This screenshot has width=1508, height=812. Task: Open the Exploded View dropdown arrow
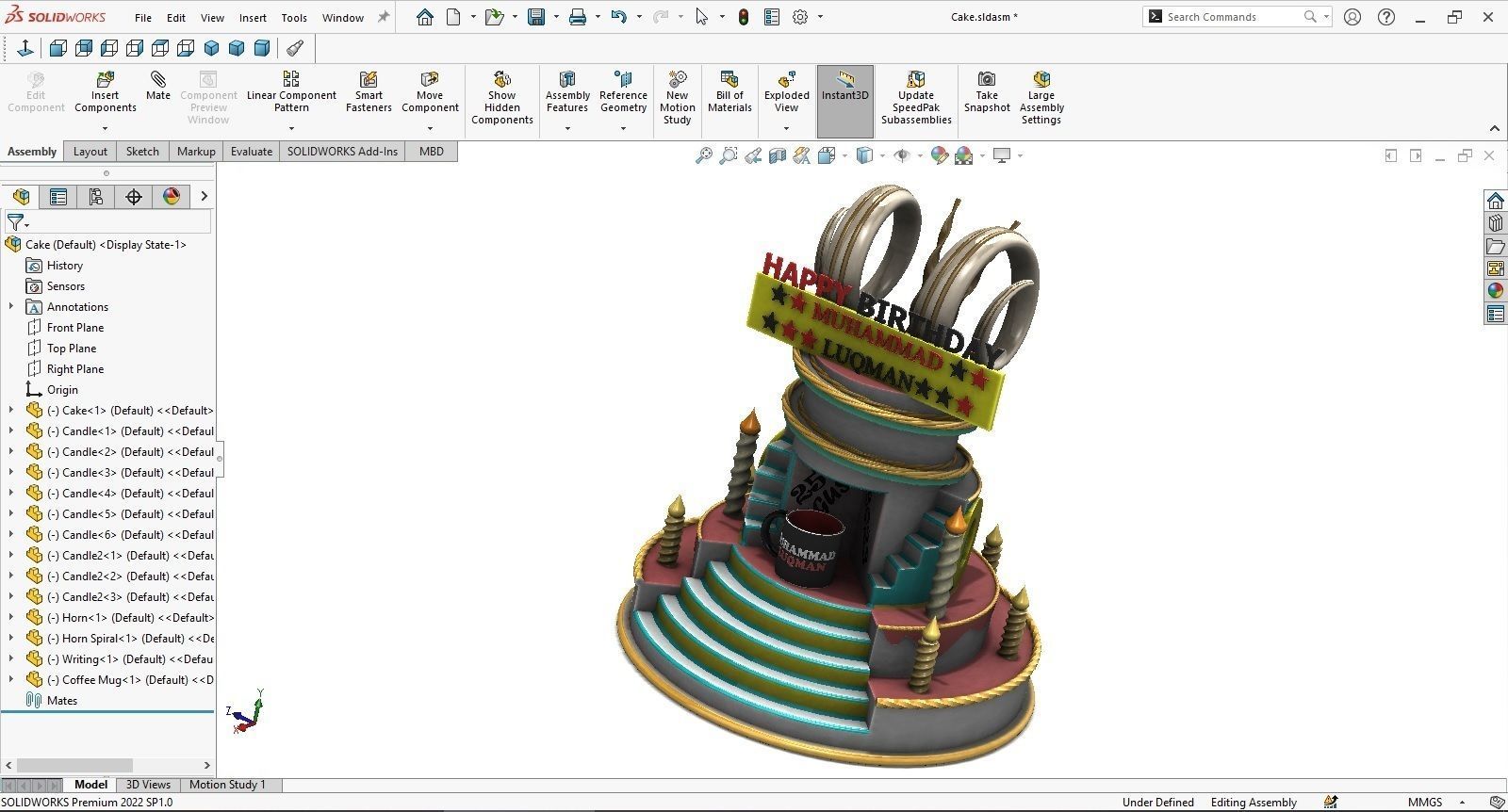click(787, 129)
